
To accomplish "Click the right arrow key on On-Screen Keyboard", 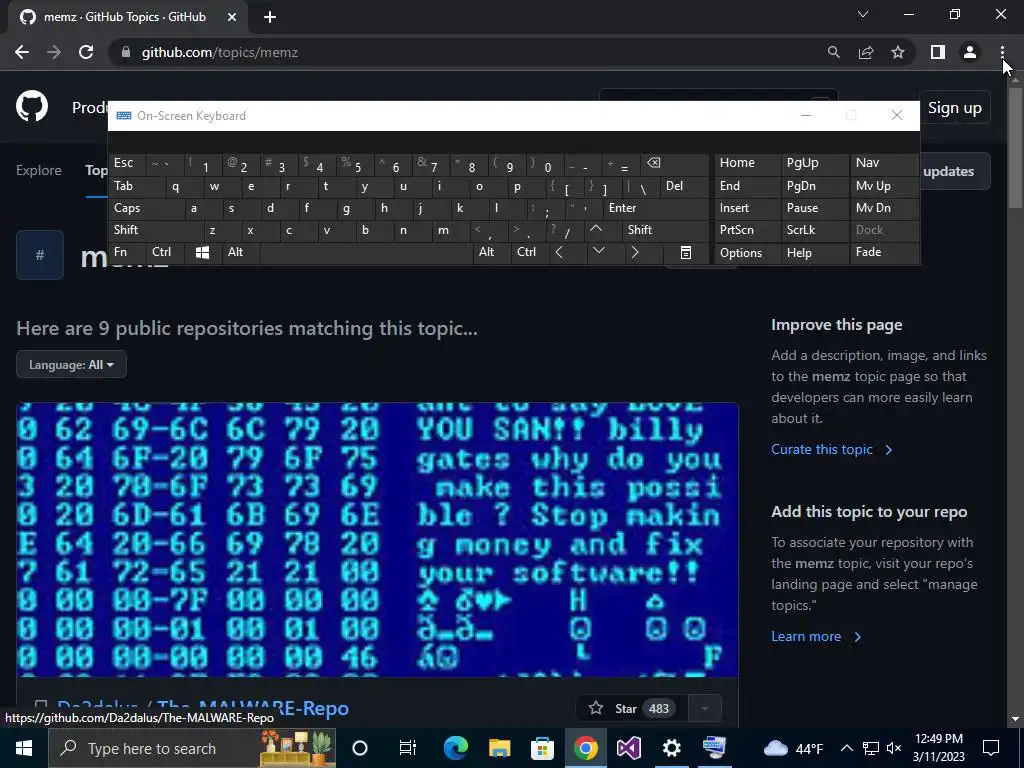I will tap(635, 252).
